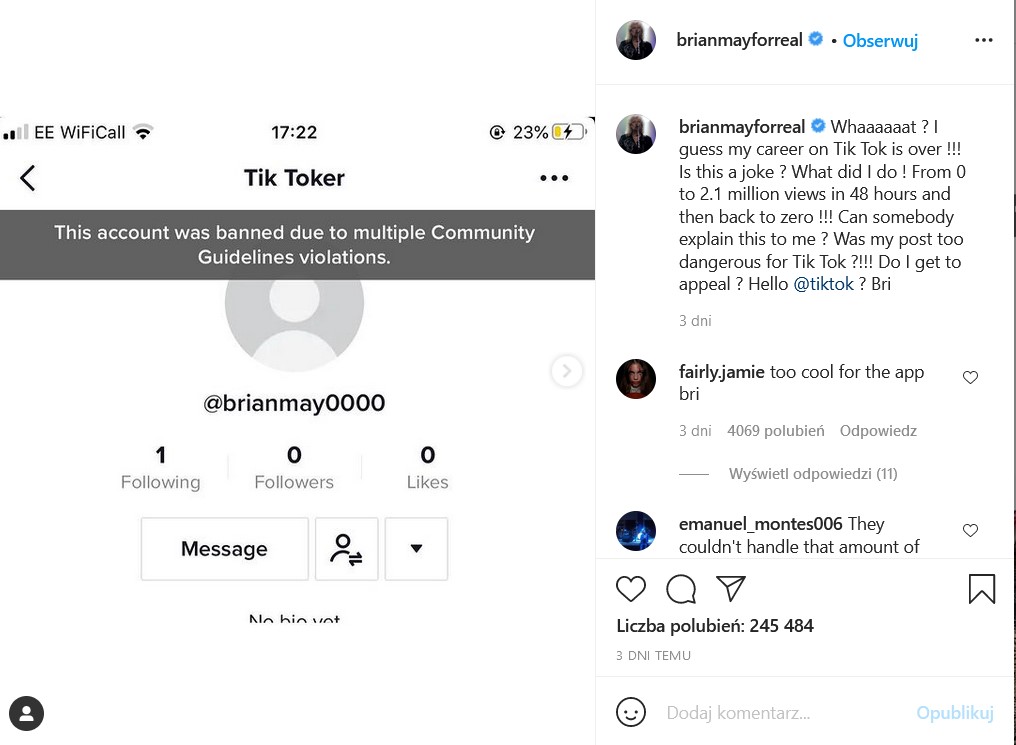This screenshot has width=1016, height=745.
Task: Show who liked via Liczba polubień
Action: (x=715, y=626)
